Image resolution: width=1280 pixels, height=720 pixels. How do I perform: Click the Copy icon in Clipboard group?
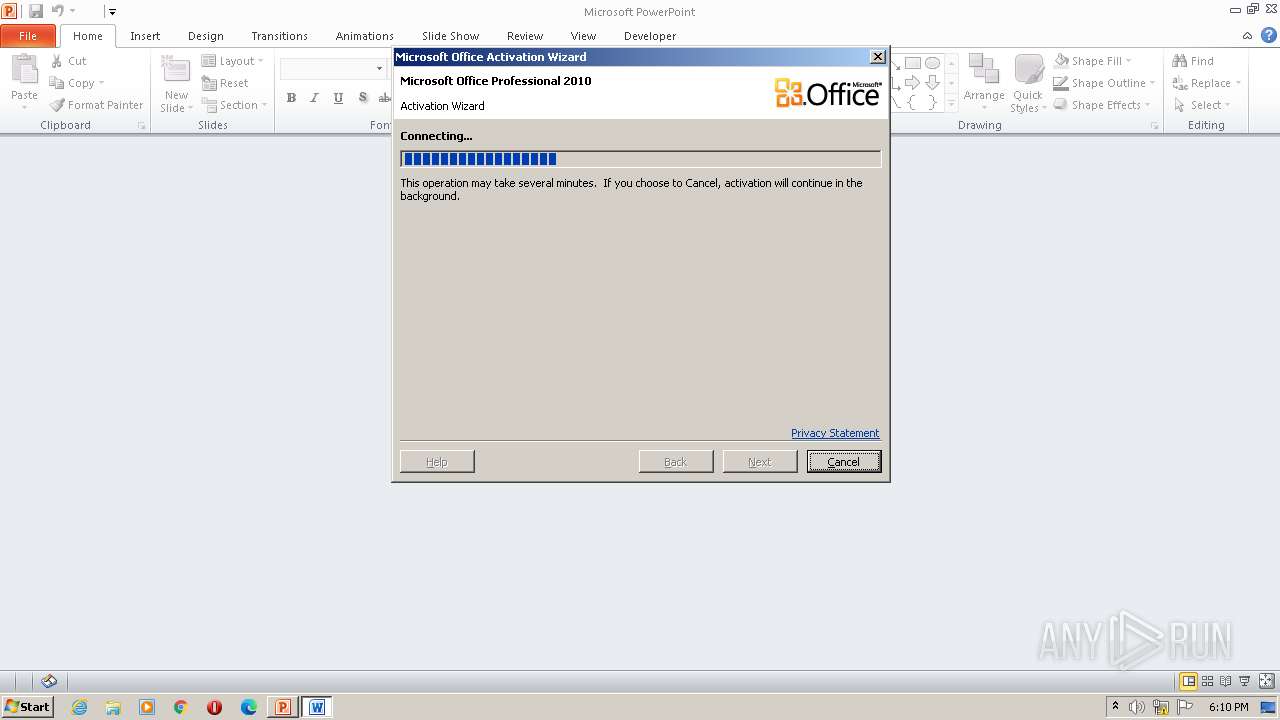(x=57, y=83)
